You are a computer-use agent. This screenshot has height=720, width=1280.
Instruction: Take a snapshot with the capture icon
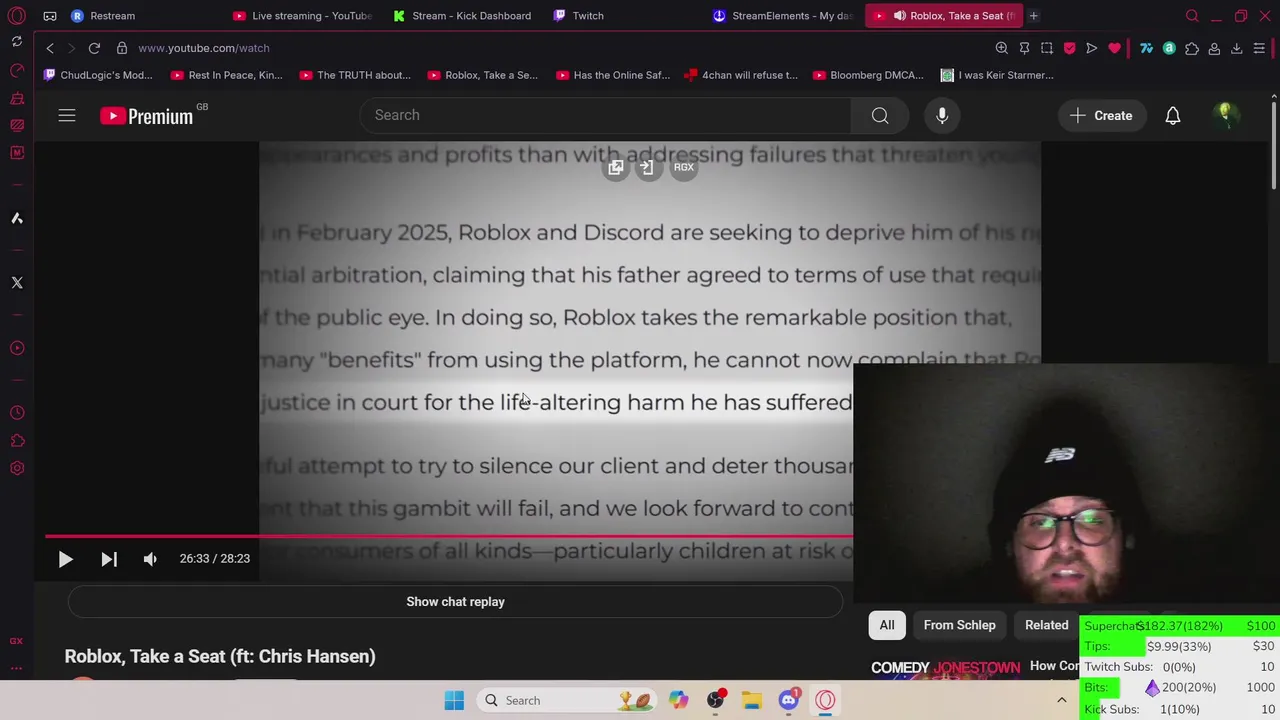1047,48
